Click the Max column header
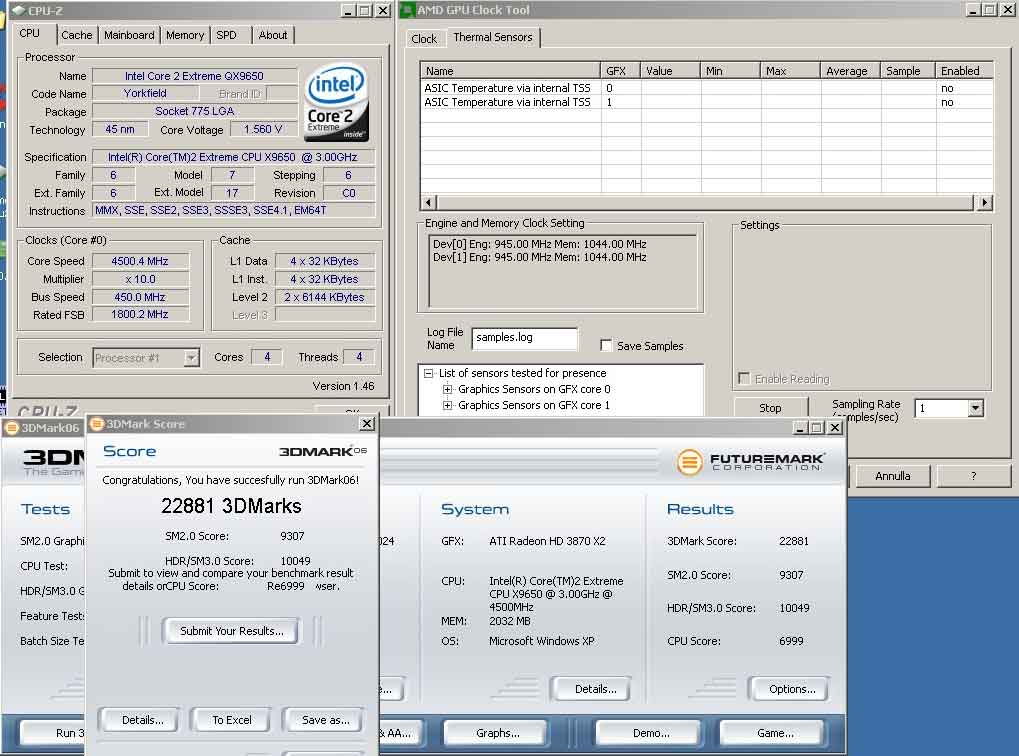The image size is (1019, 756). 790,71
